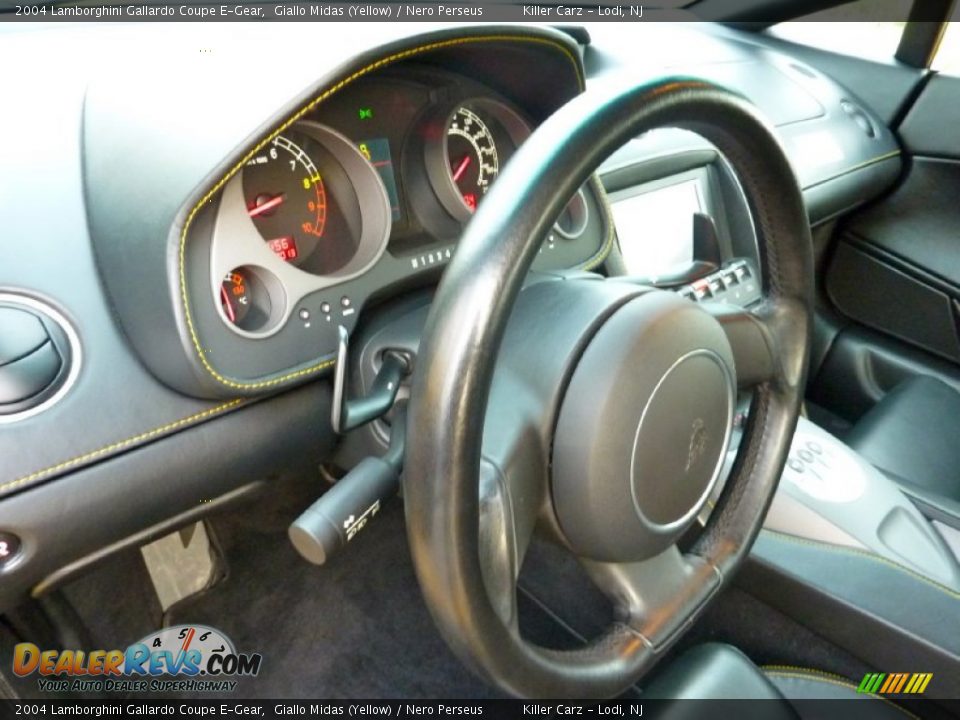The image size is (960, 720).
Task: Click the Lamborghini bull emblem on the steering wheel hub
Action: click(697, 444)
